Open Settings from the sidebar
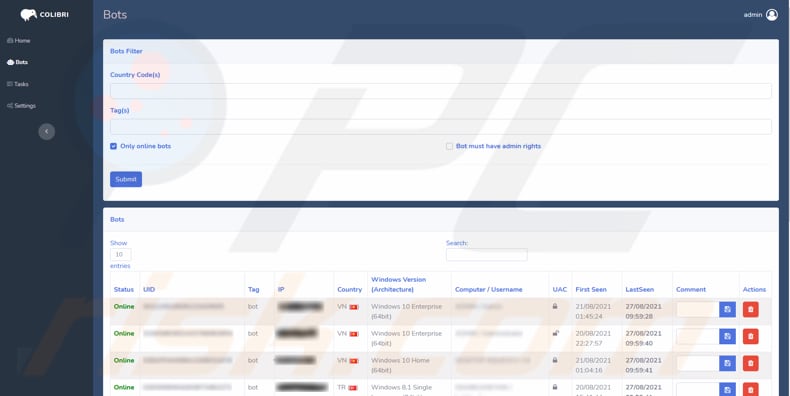The height and width of the screenshot is (396, 790). tap(21, 106)
